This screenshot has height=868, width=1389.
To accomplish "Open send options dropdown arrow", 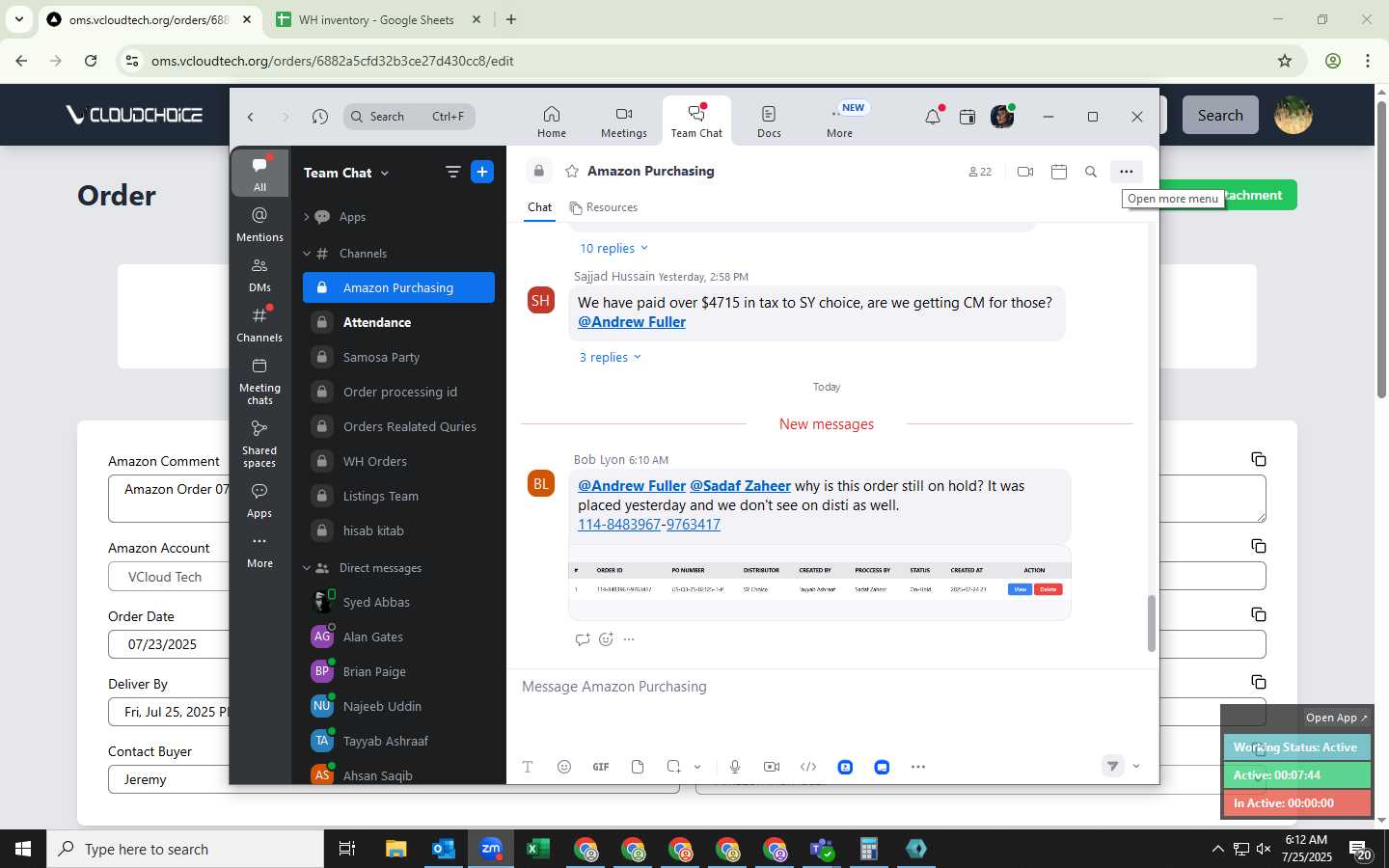I will click(1136, 767).
